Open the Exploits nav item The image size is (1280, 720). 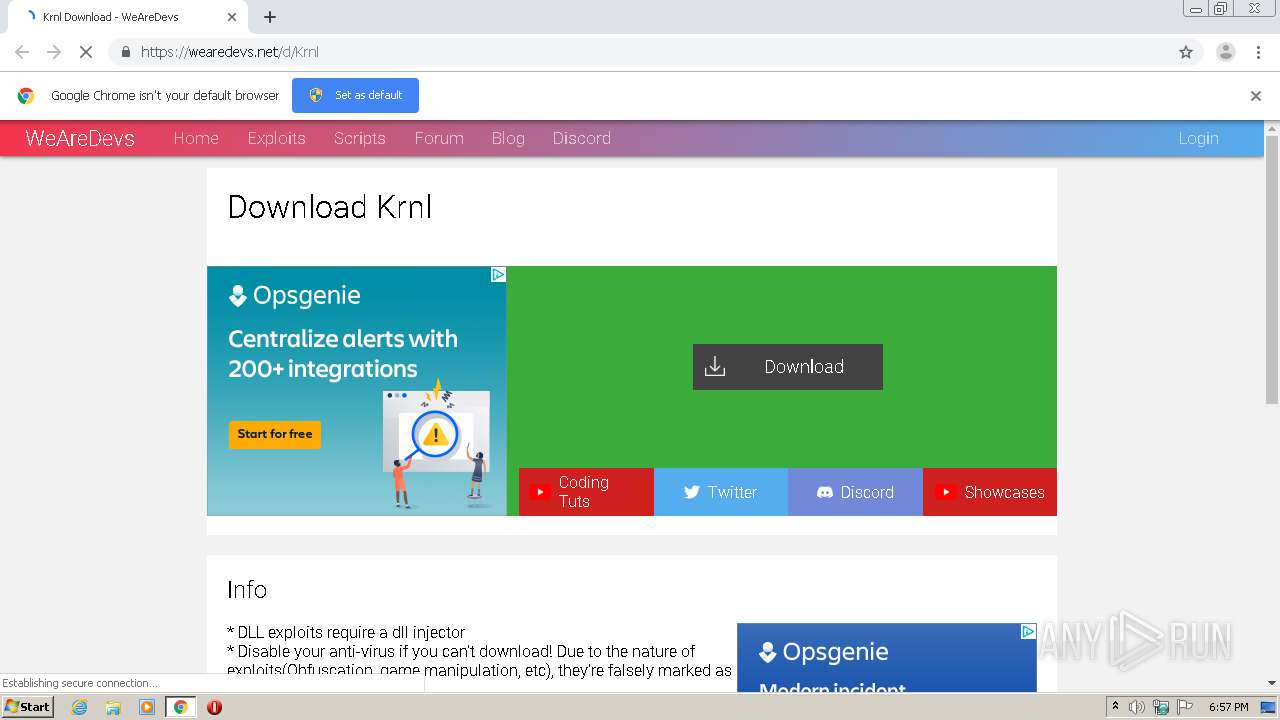277,138
